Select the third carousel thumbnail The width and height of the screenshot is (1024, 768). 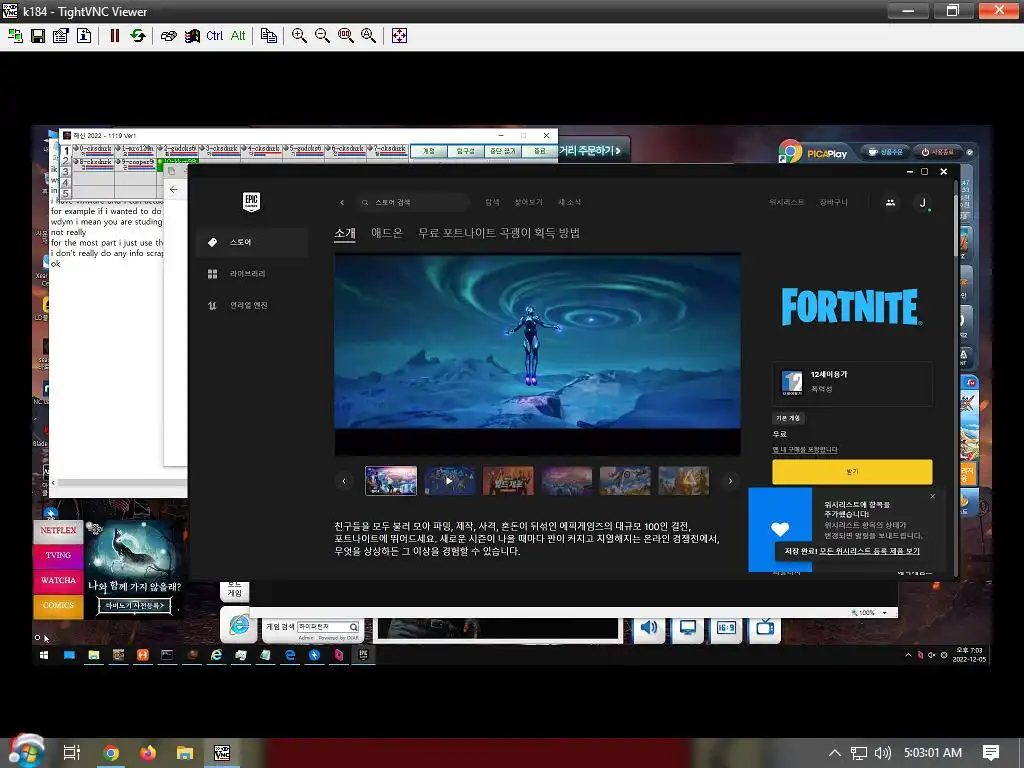pos(508,481)
